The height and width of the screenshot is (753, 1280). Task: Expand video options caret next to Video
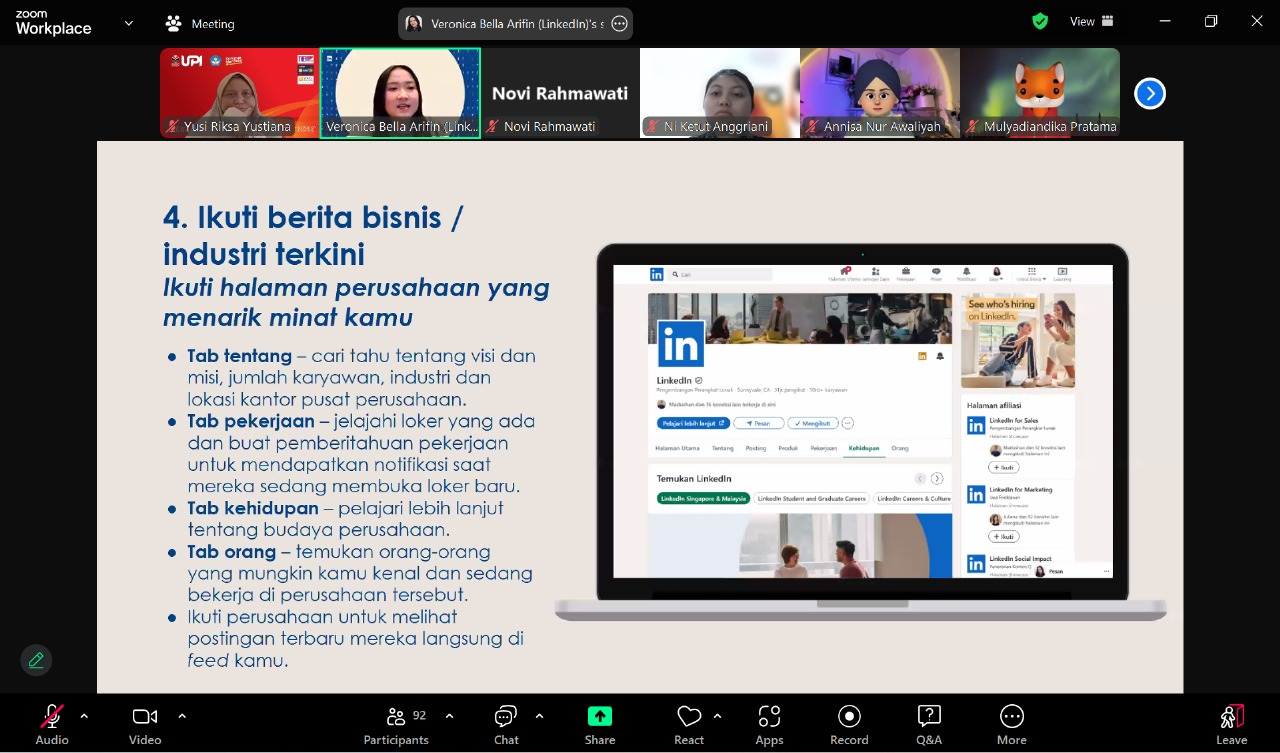coord(182,716)
